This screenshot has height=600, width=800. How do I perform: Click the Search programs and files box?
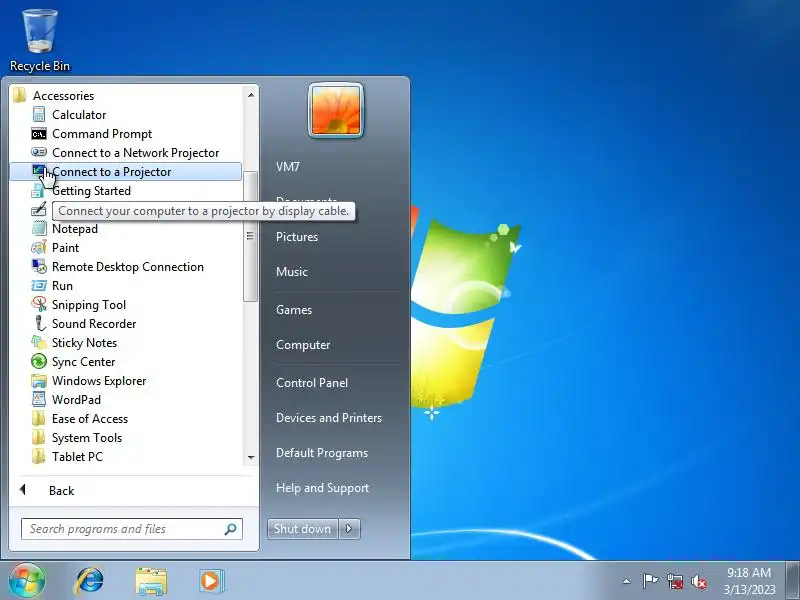coord(132,529)
